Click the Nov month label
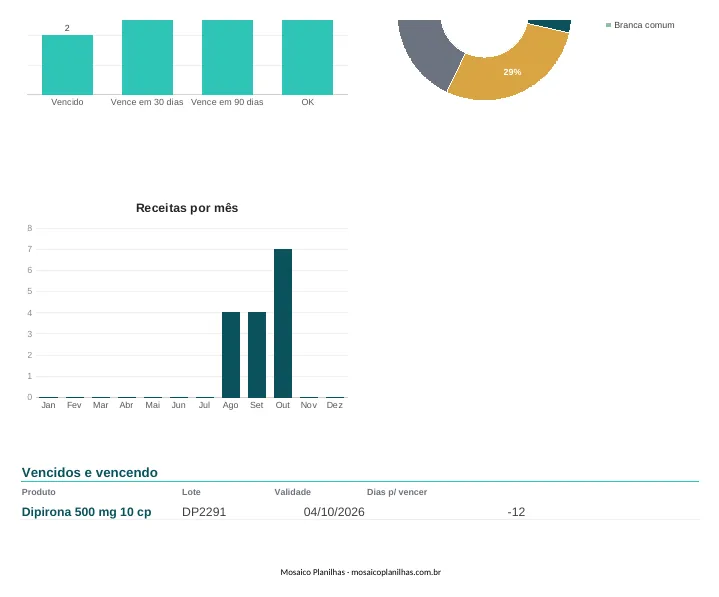This screenshot has width=719, height=597. click(x=309, y=405)
